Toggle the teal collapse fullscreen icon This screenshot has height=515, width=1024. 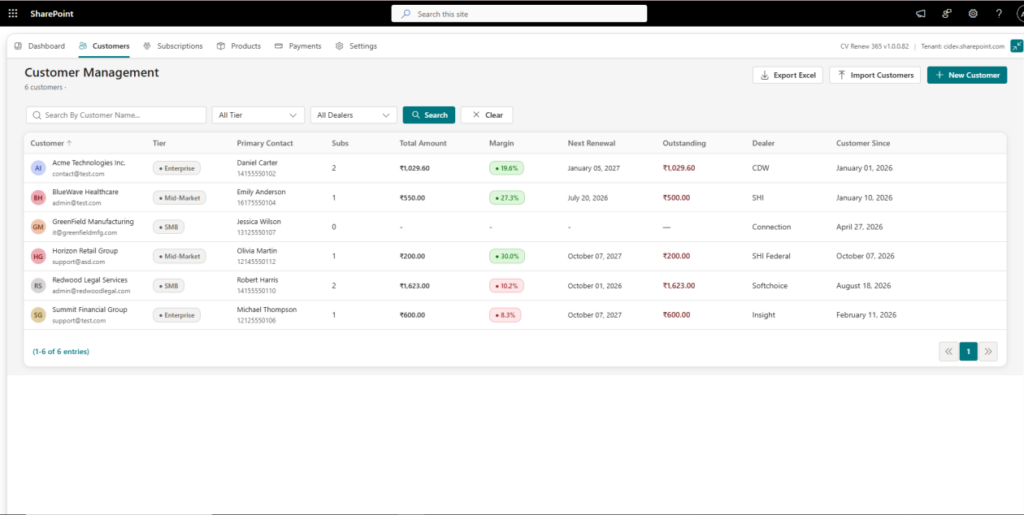tap(1017, 46)
